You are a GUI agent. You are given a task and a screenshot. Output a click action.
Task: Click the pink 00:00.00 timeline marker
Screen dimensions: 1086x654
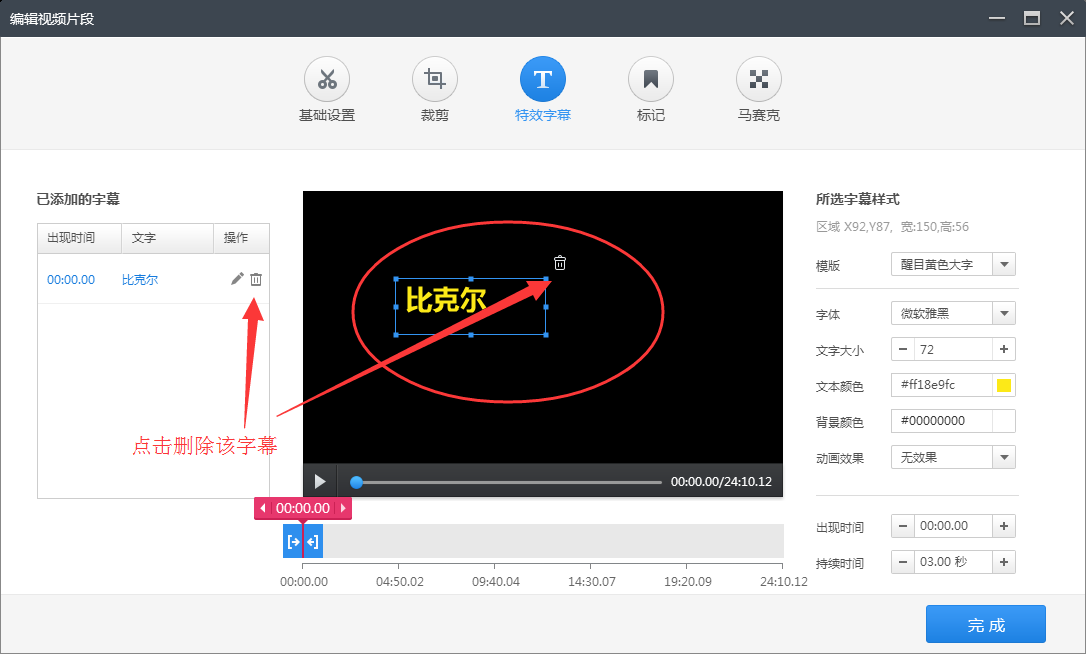[x=304, y=508]
